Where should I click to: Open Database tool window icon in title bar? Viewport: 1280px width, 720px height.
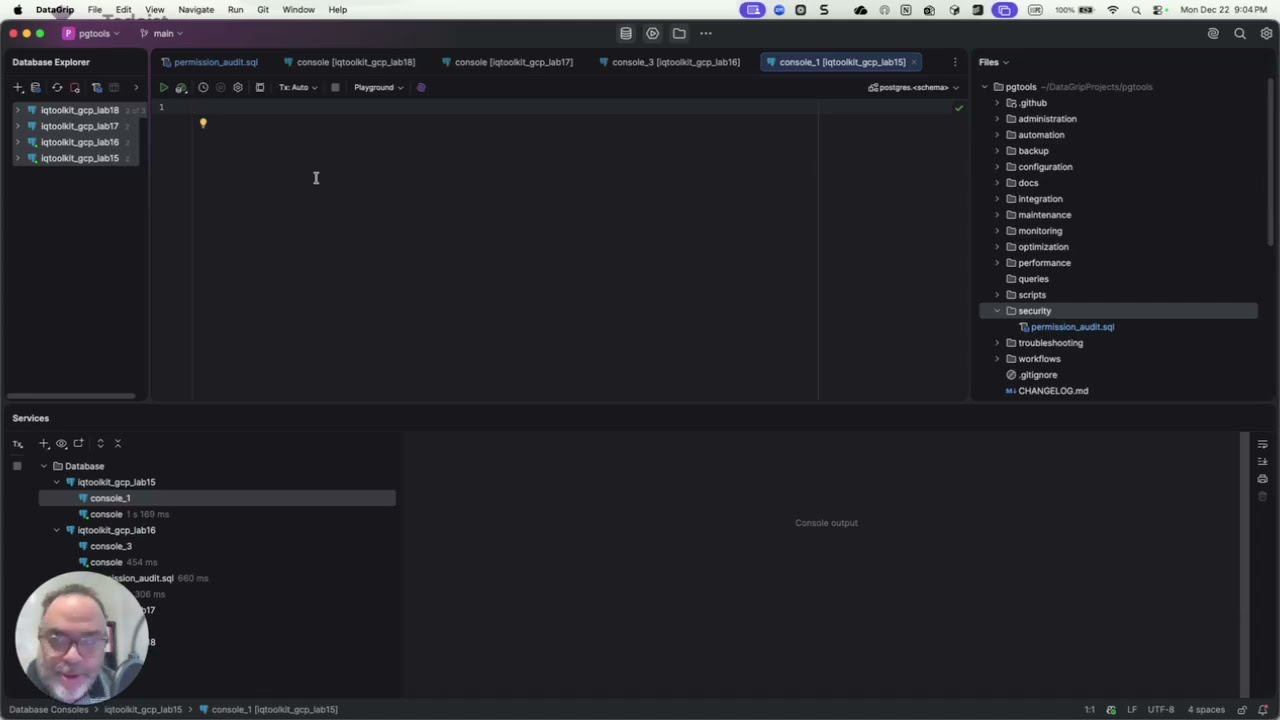[x=626, y=33]
